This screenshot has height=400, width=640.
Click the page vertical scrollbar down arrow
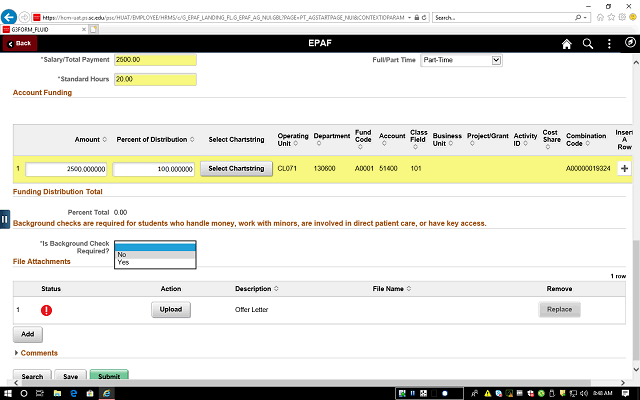click(636, 369)
